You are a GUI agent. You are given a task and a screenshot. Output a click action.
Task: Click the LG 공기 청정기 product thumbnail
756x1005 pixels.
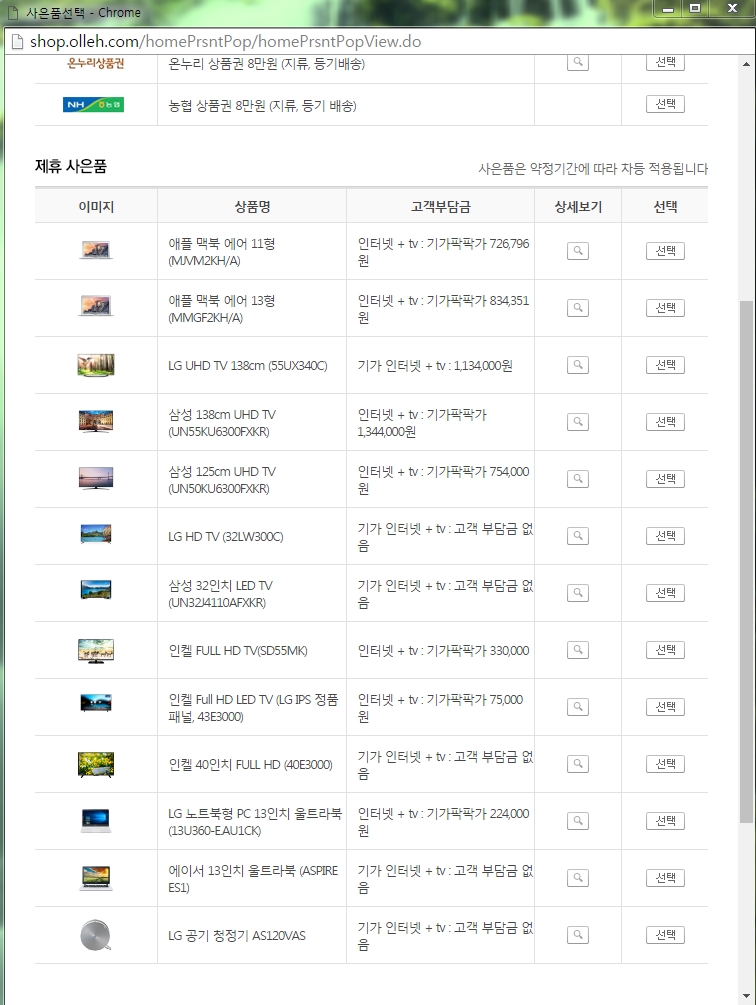click(96, 936)
